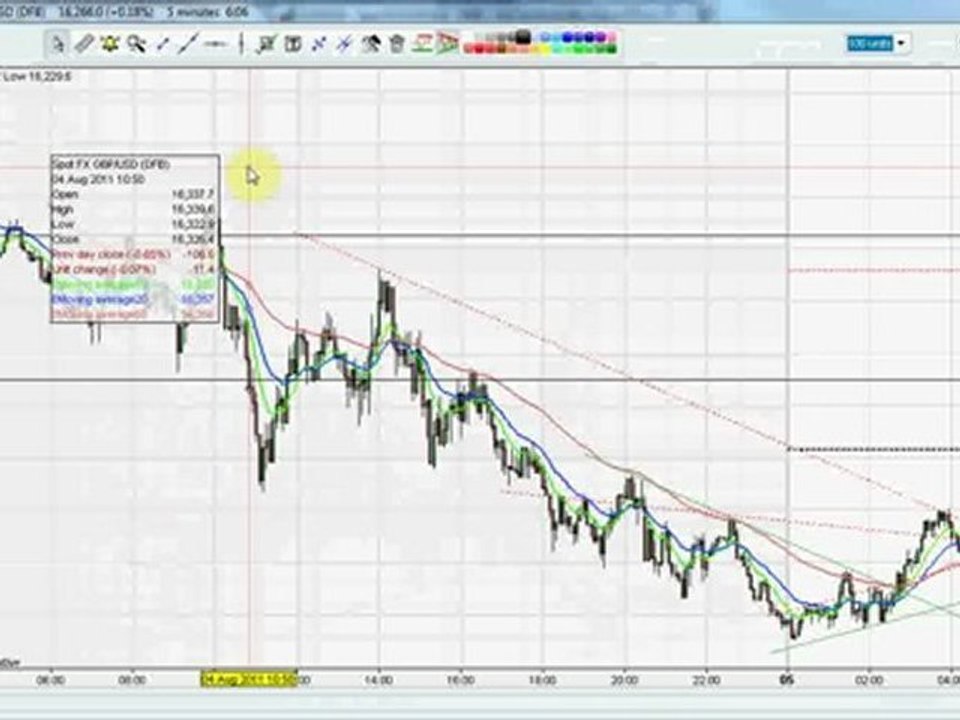Click the Close value row in tooltip

coord(133,239)
